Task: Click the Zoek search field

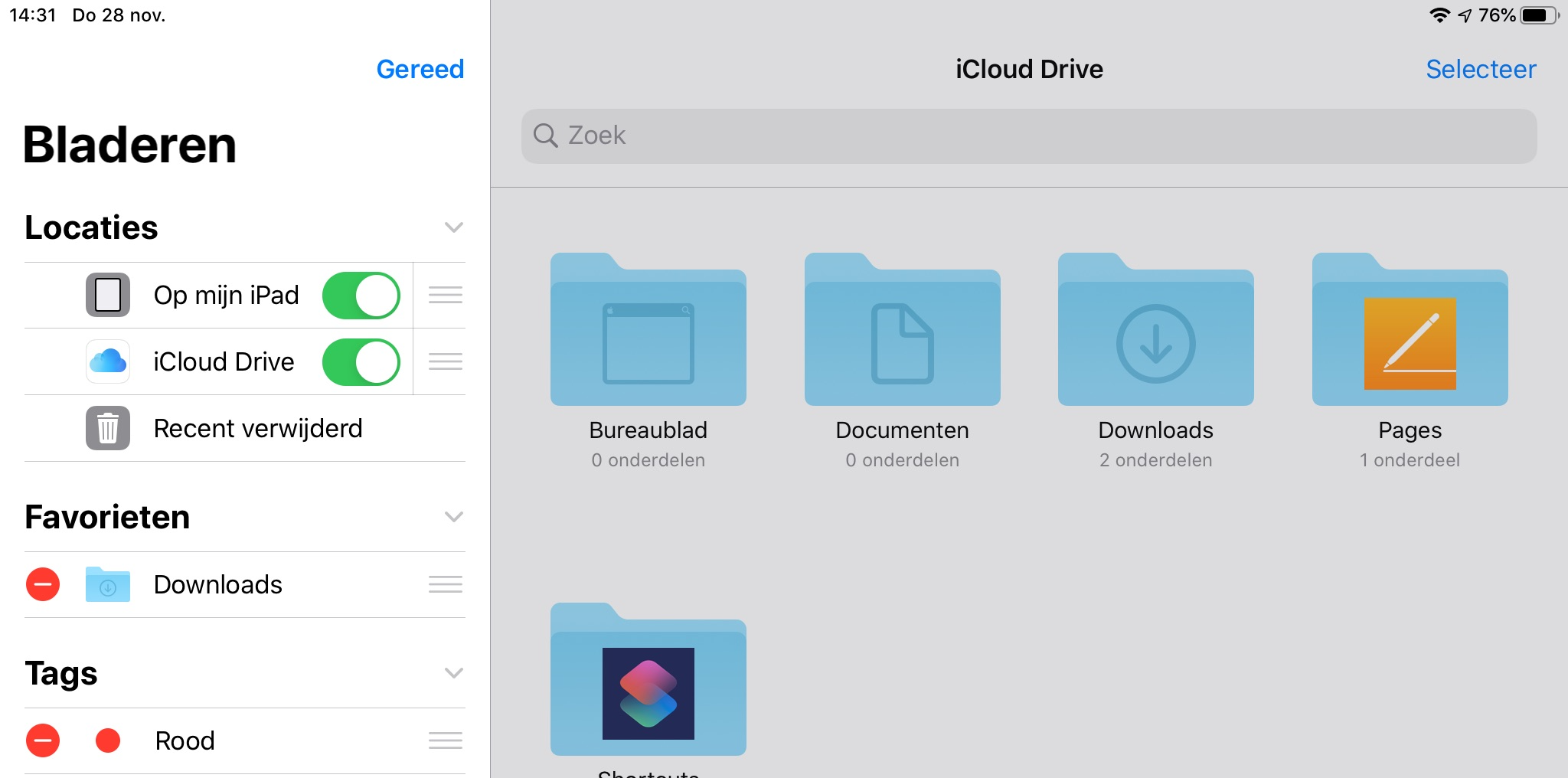Action: pyautogui.click(x=1028, y=136)
